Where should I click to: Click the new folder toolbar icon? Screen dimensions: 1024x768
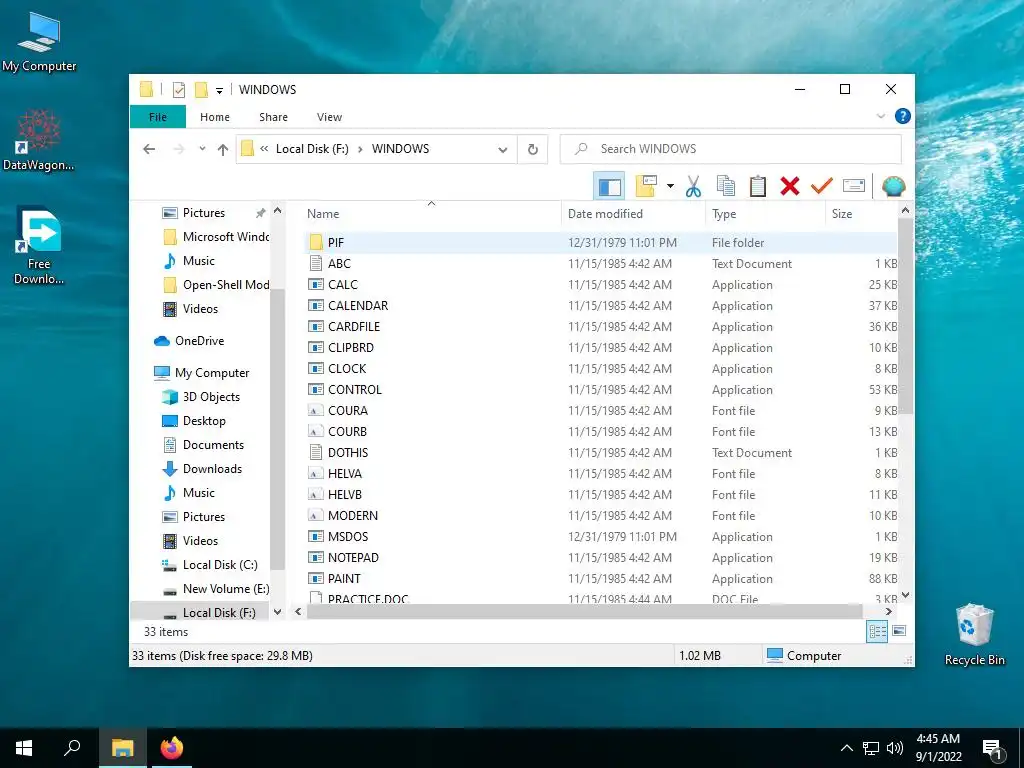(x=646, y=187)
